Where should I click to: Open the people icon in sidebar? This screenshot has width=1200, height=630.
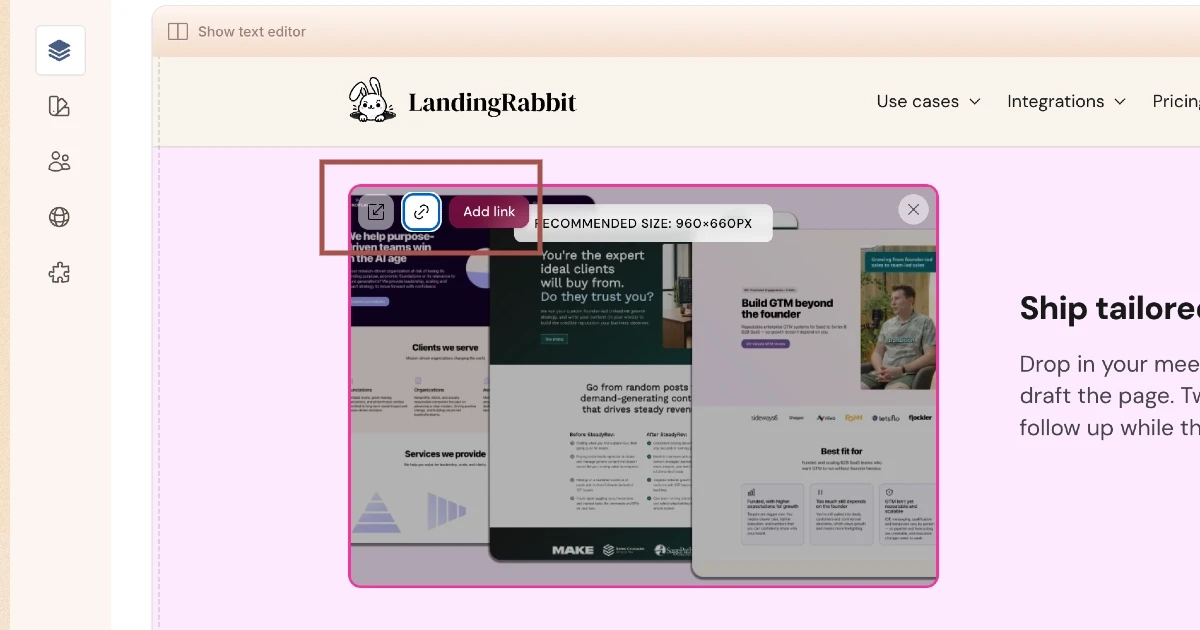(x=60, y=161)
